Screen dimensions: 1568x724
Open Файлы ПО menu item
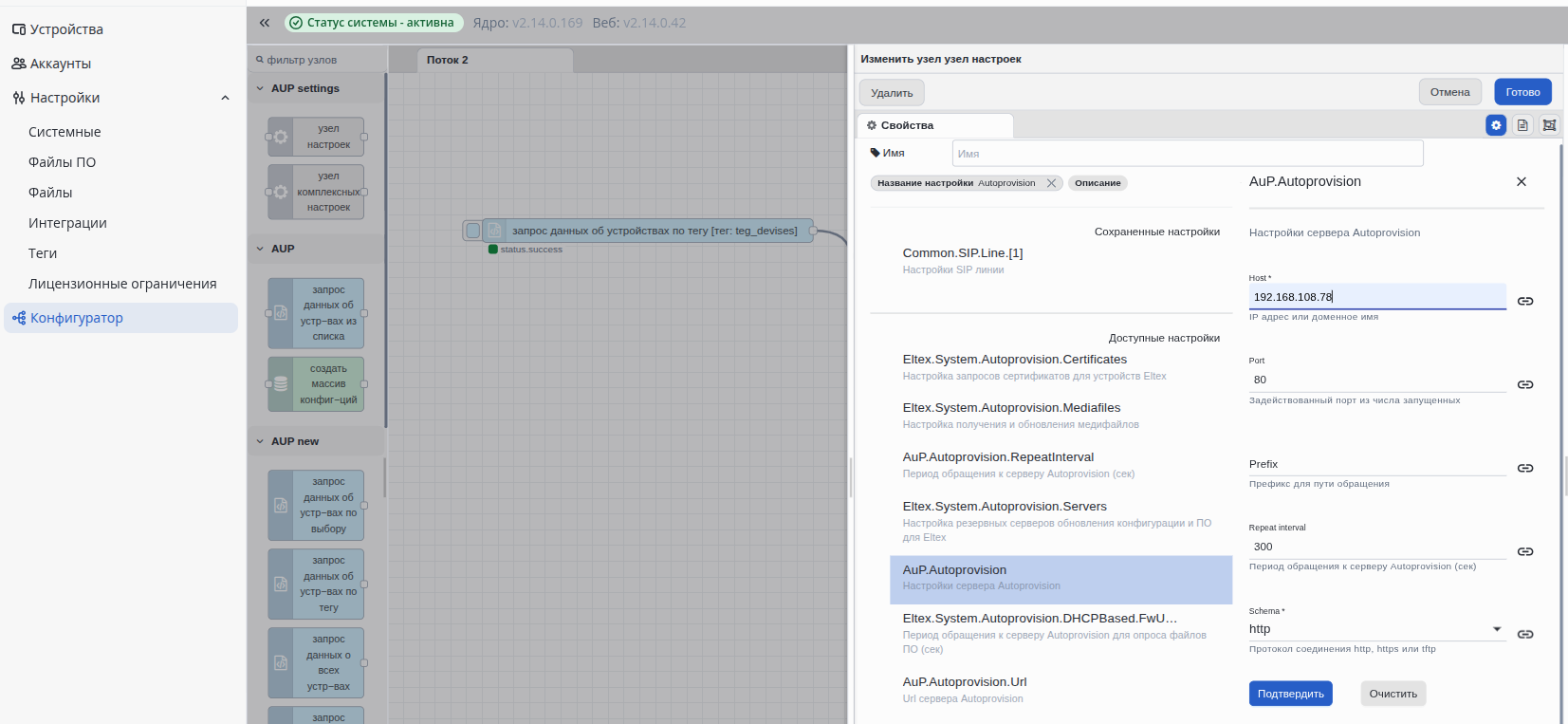click(x=62, y=162)
